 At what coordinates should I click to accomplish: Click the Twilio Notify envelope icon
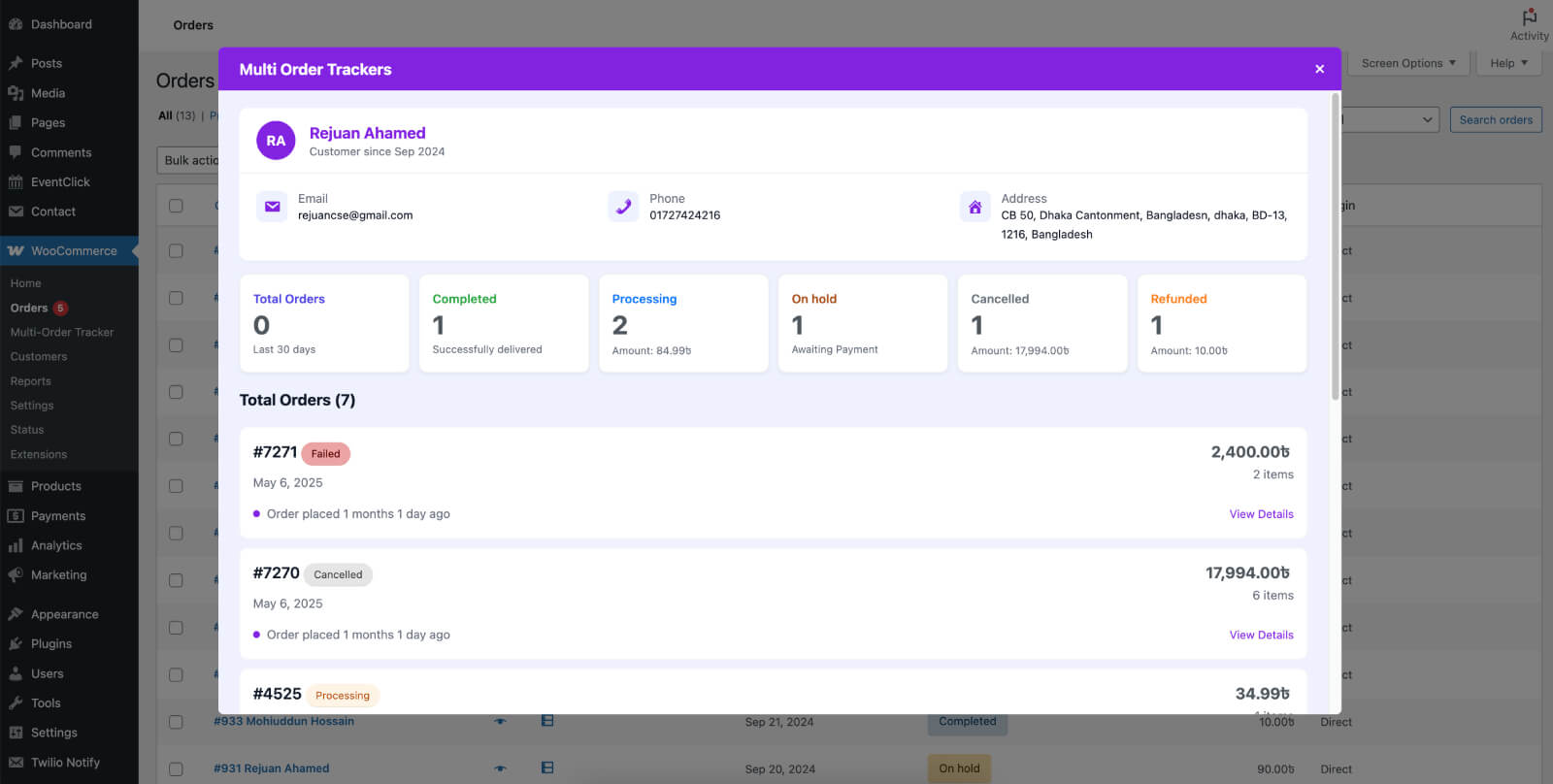(x=16, y=763)
